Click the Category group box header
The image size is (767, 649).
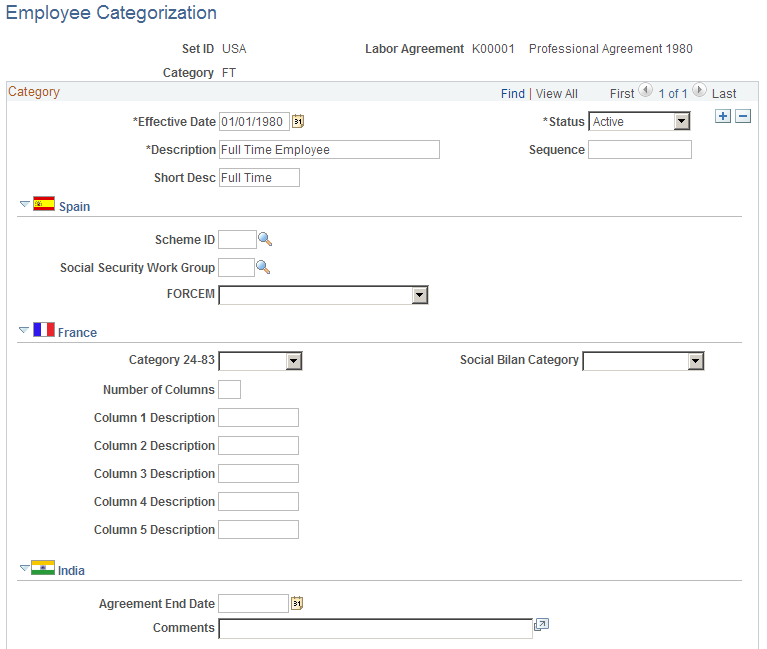click(34, 91)
